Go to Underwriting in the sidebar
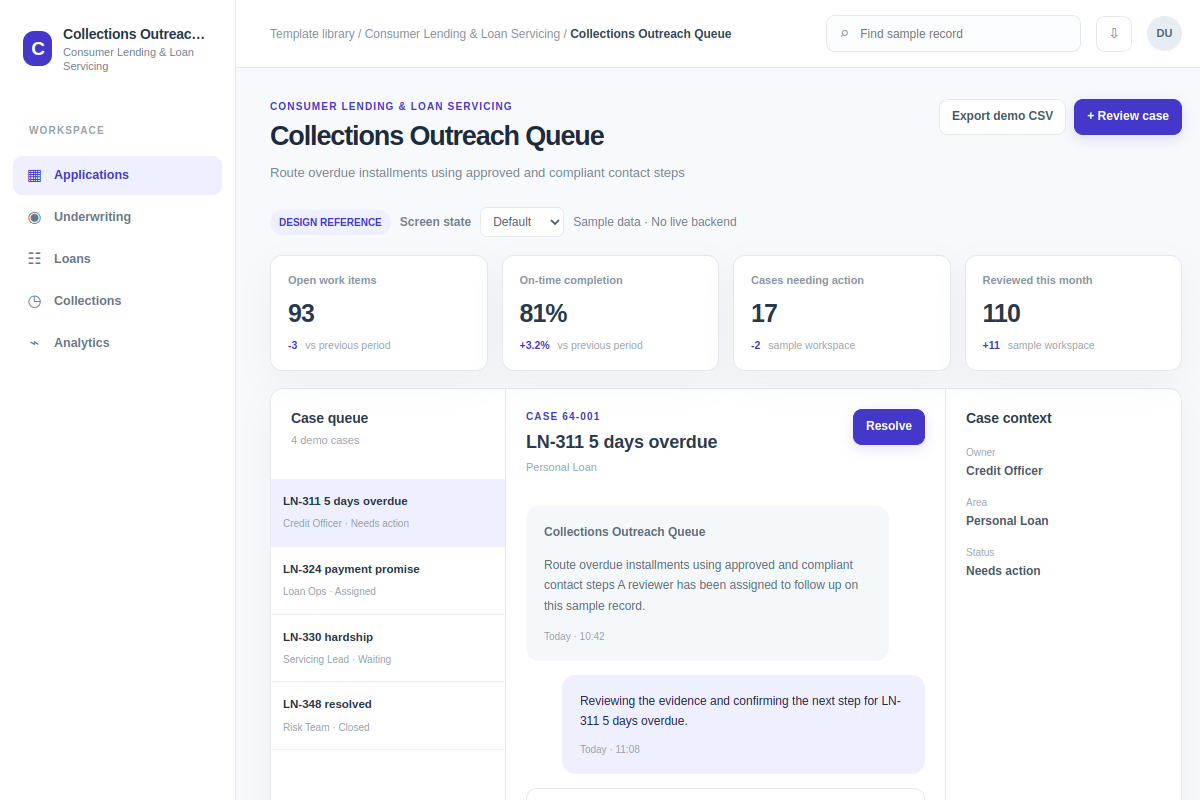The width and height of the screenshot is (1200, 800). (117, 217)
